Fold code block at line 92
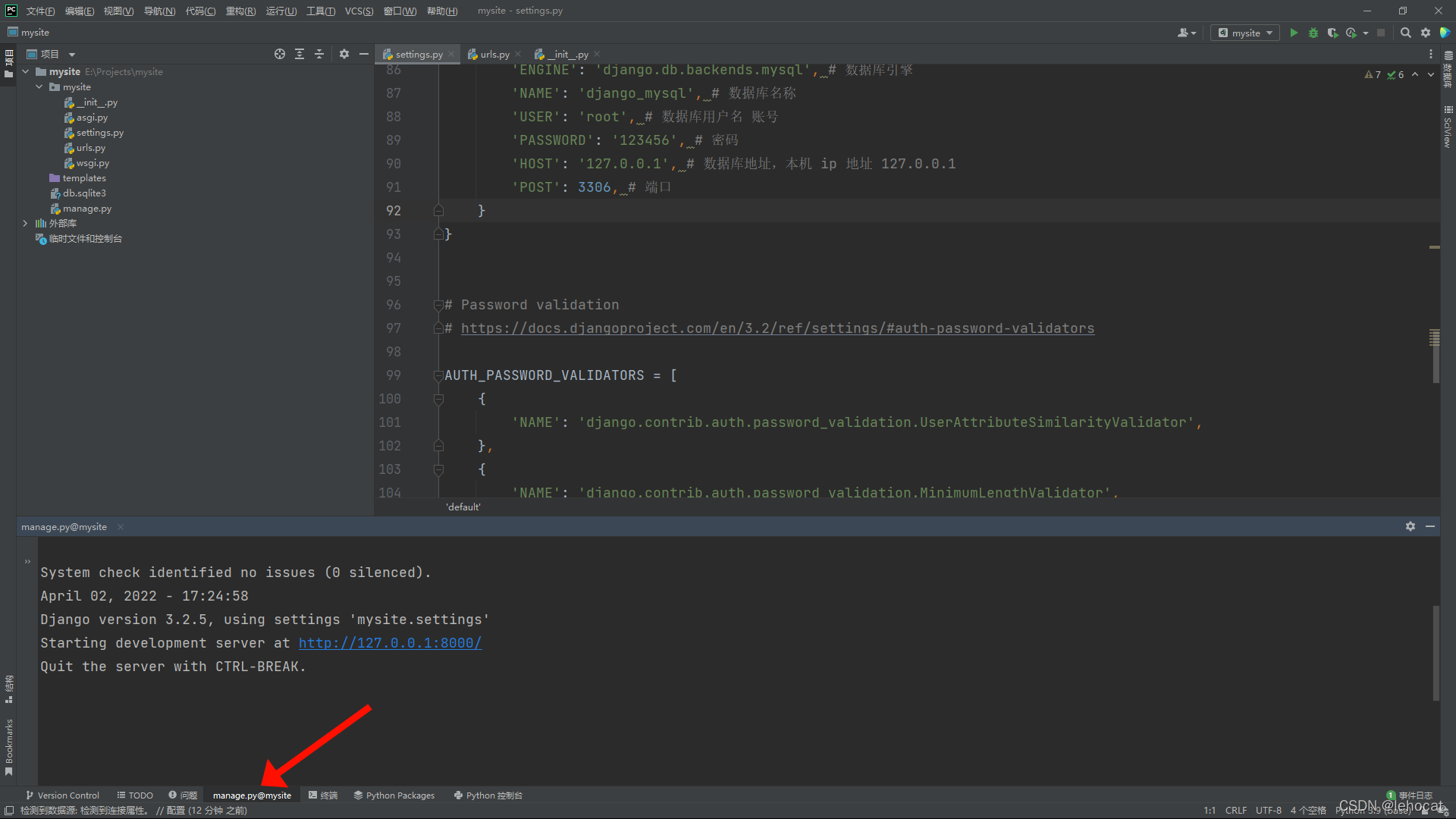1456x819 pixels. [438, 210]
